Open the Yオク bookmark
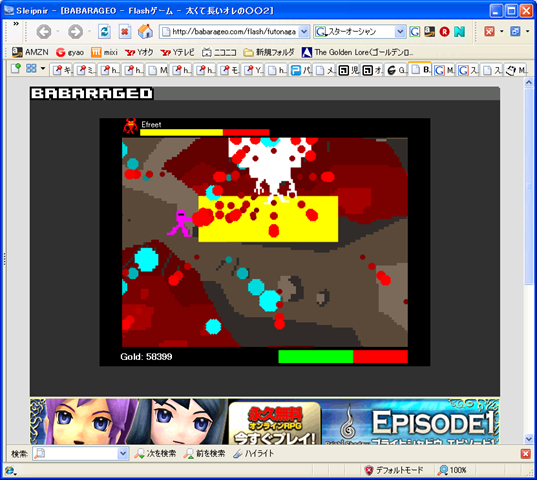This screenshot has width=537, height=480. pyautogui.click(x=139, y=52)
